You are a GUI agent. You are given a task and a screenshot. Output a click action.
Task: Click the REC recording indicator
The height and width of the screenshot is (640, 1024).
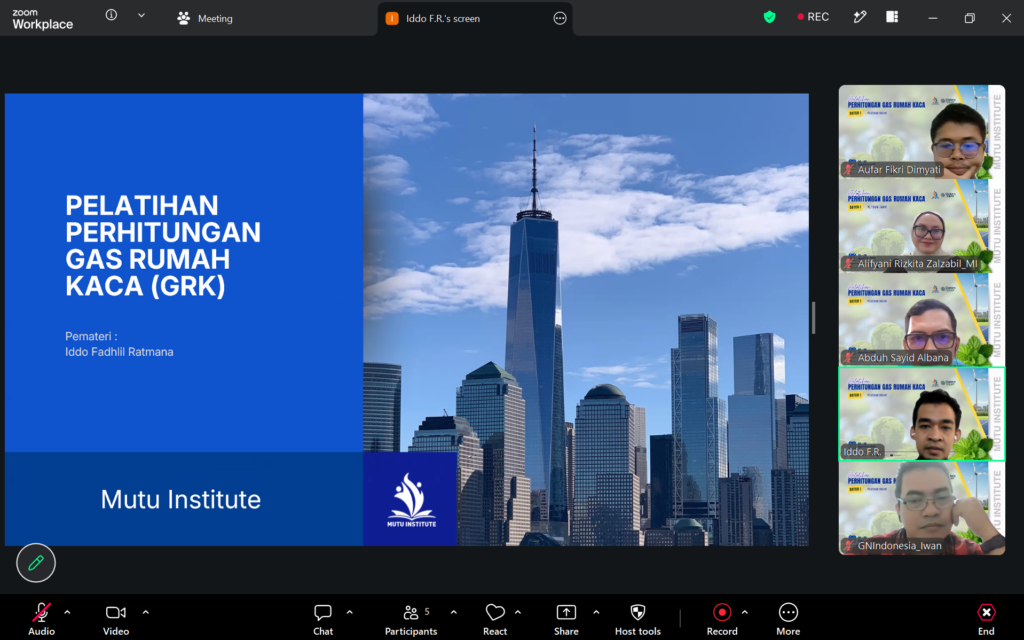pos(812,17)
